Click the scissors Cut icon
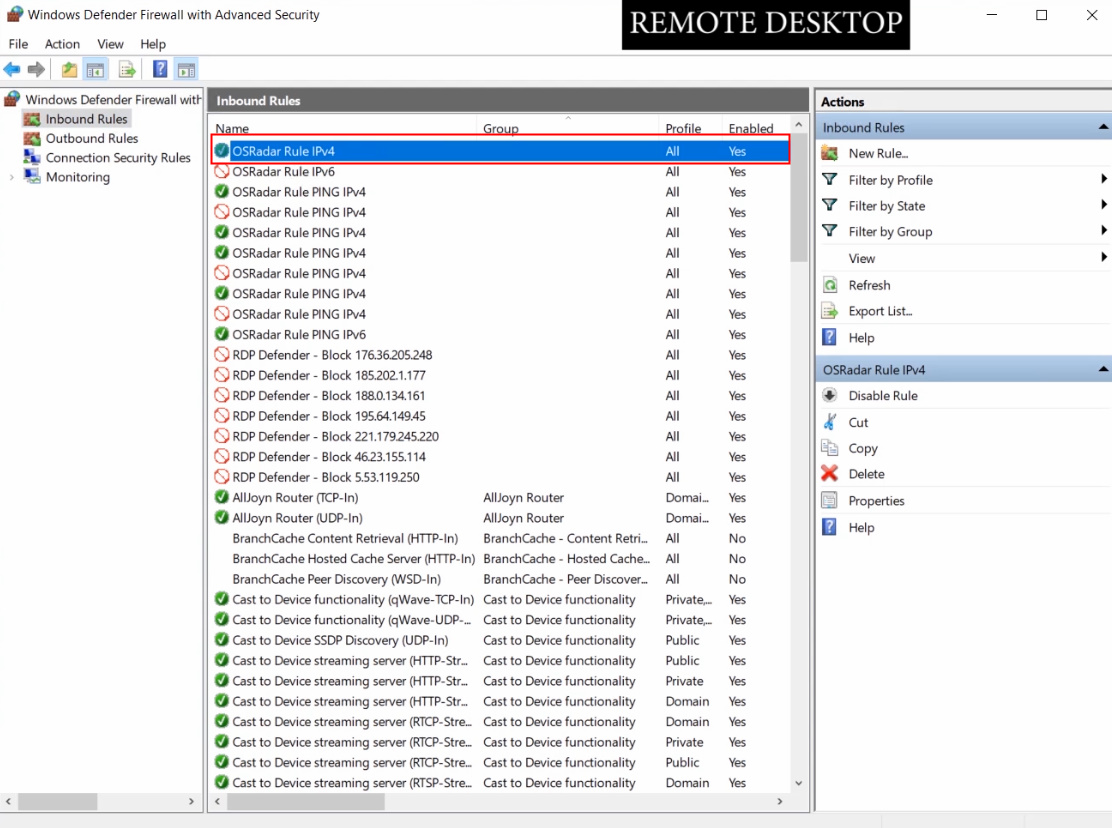Screen dimensions: 1112x828 point(830,423)
